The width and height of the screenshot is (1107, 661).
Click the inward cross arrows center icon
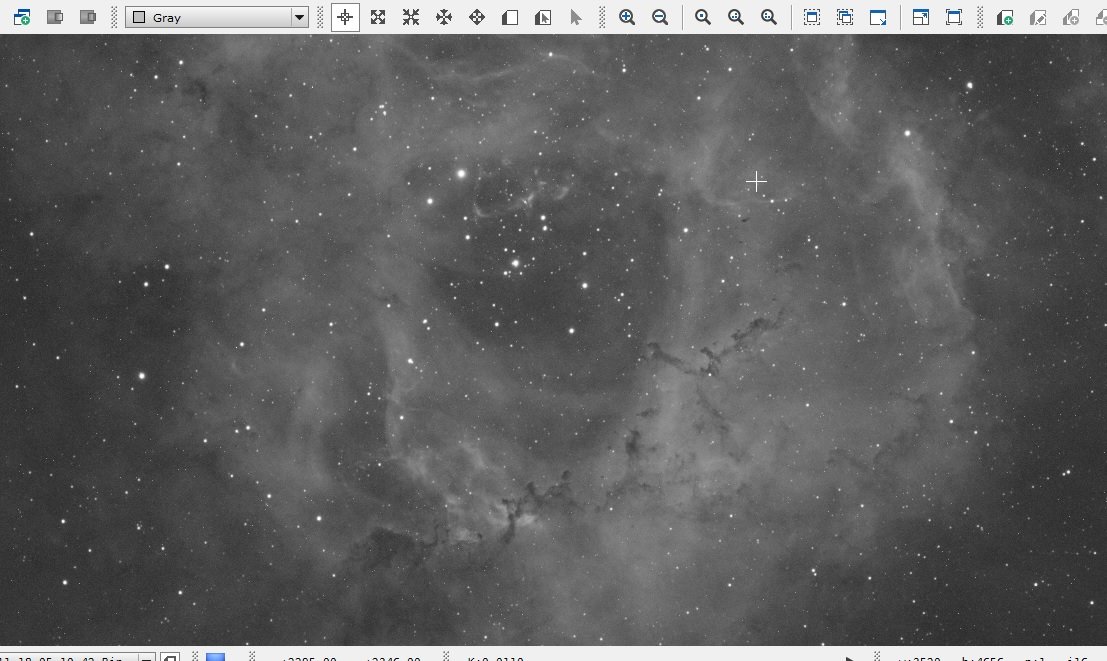444,17
